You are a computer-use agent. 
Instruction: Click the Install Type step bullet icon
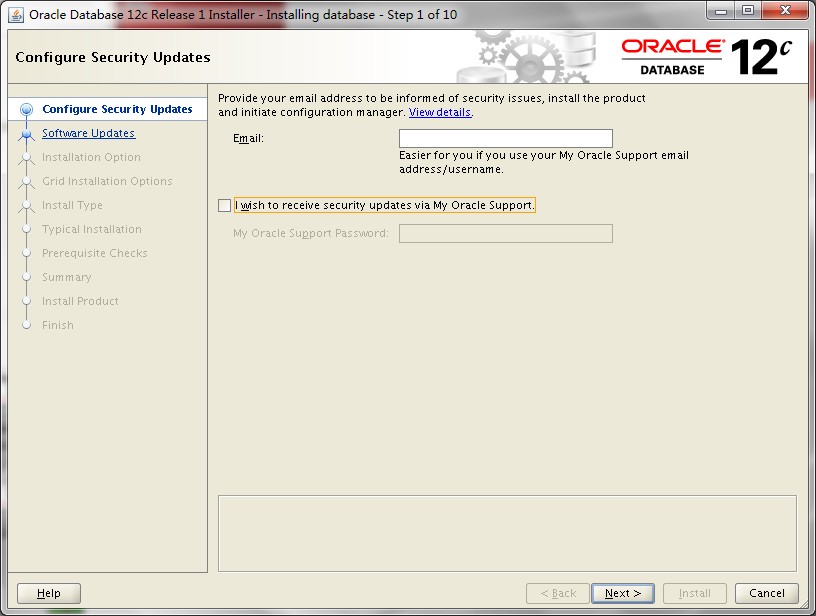pyautogui.click(x=27, y=206)
